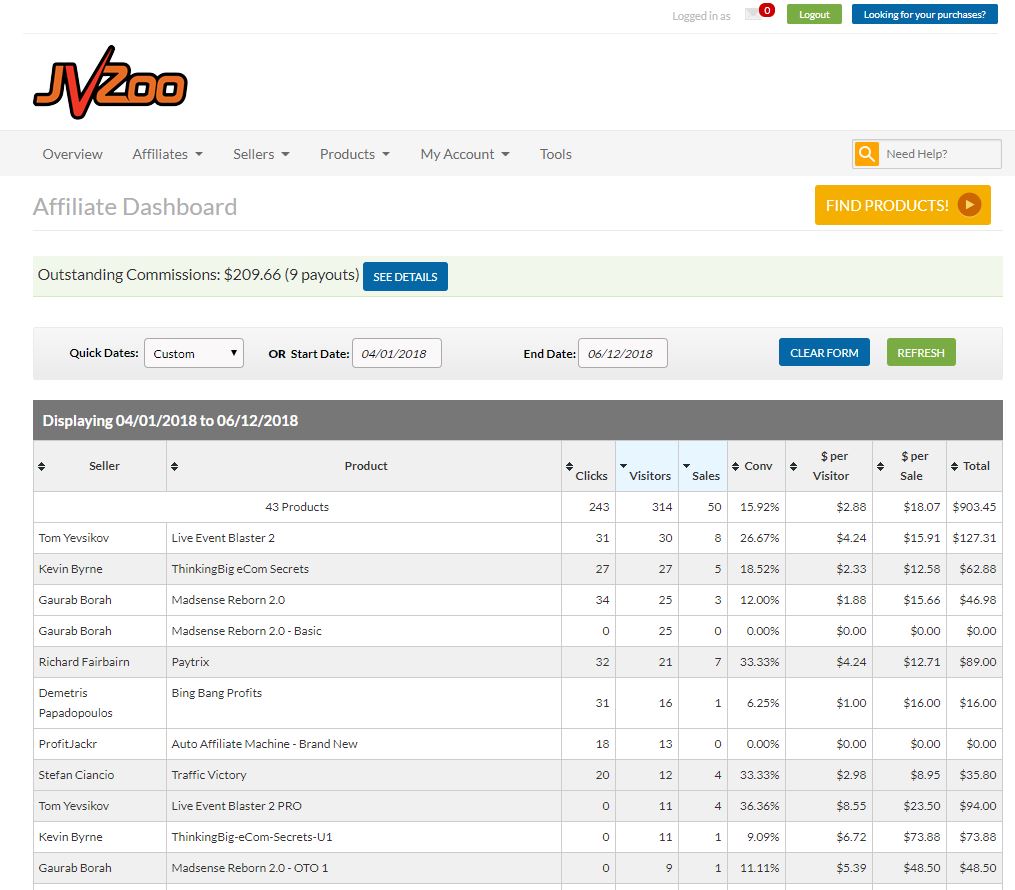Select the Live Event Blaster 2 product

[223, 538]
